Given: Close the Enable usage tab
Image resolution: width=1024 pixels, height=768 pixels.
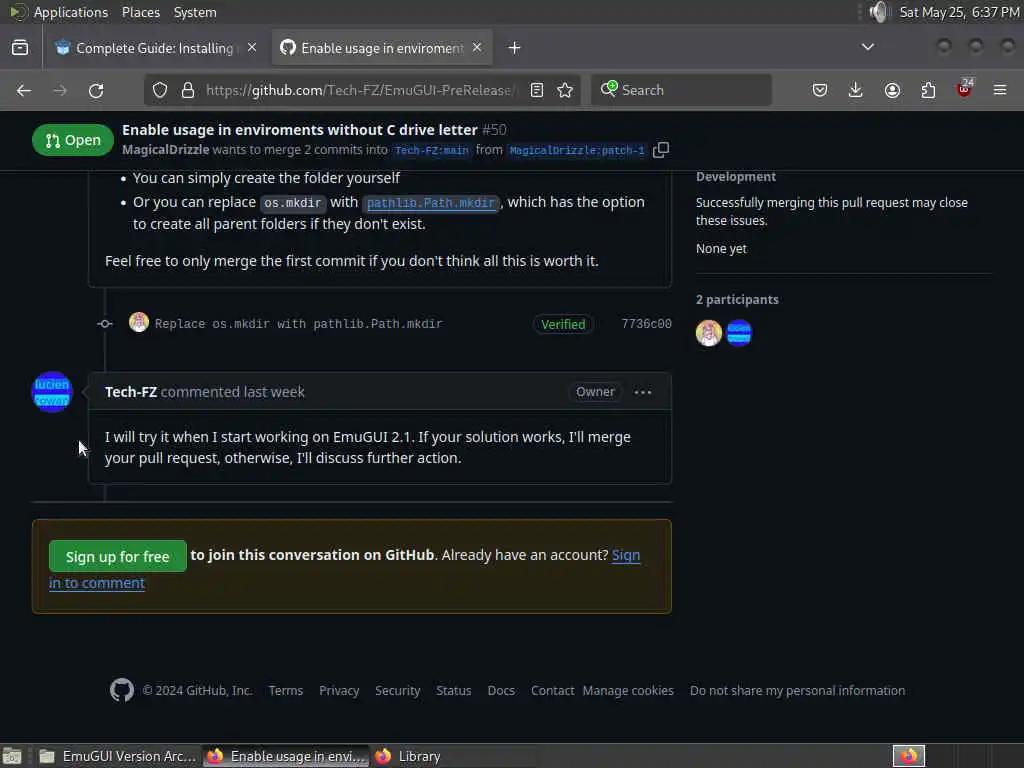Looking at the screenshot, I should click(x=477, y=48).
